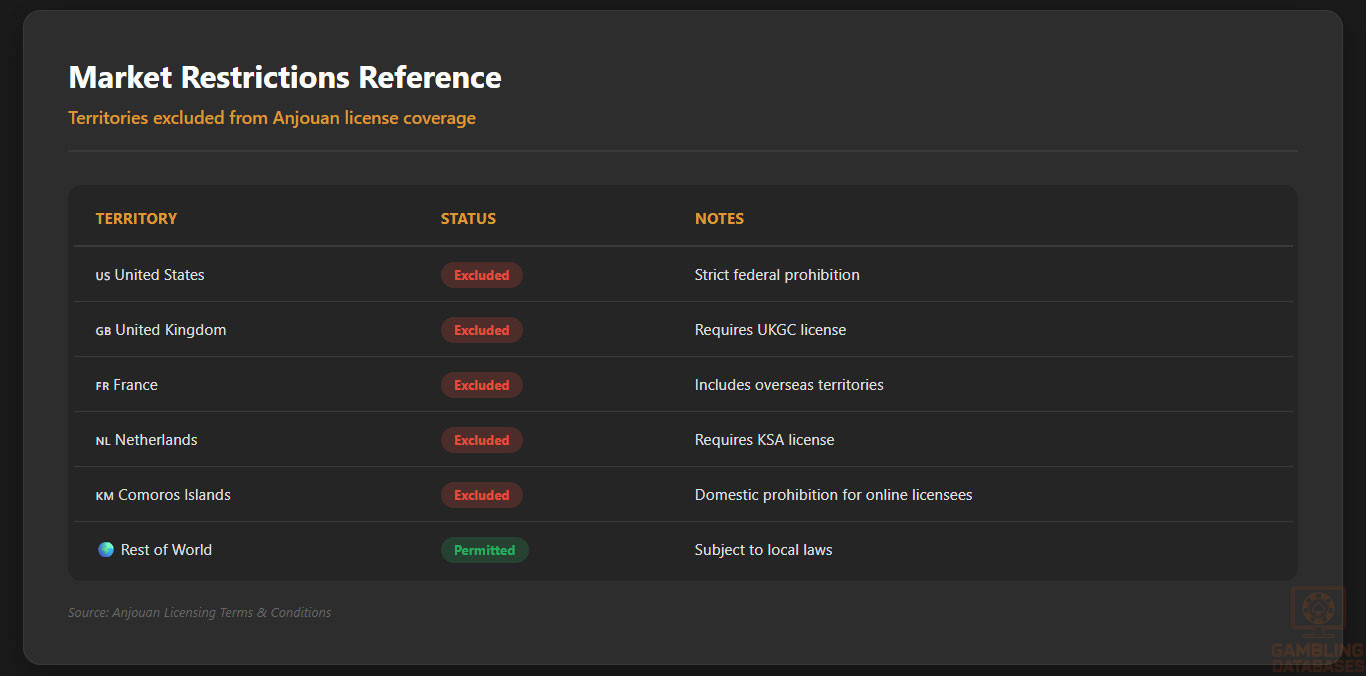Click the globe icon beside Rest of World
Image resolution: width=1366 pixels, height=676 pixels.
106,550
